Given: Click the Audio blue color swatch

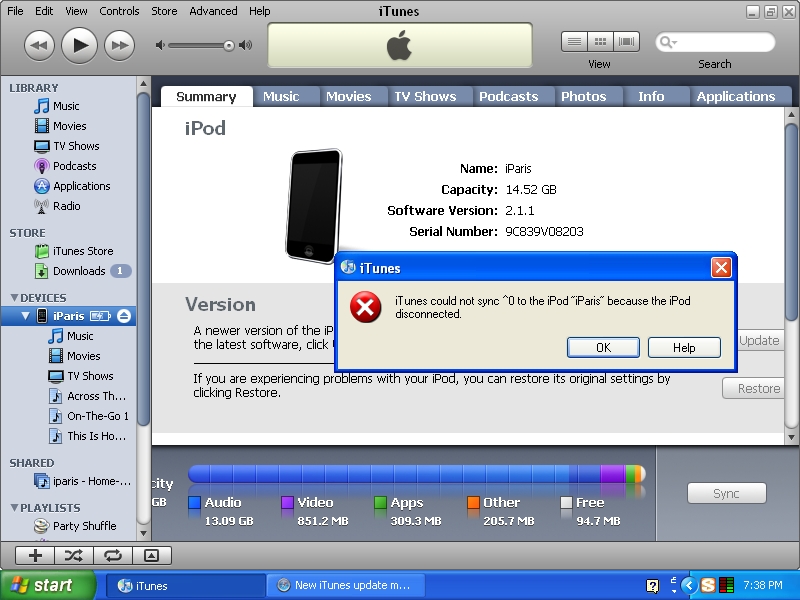Looking at the screenshot, I should pyautogui.click(x=194, y=503).
